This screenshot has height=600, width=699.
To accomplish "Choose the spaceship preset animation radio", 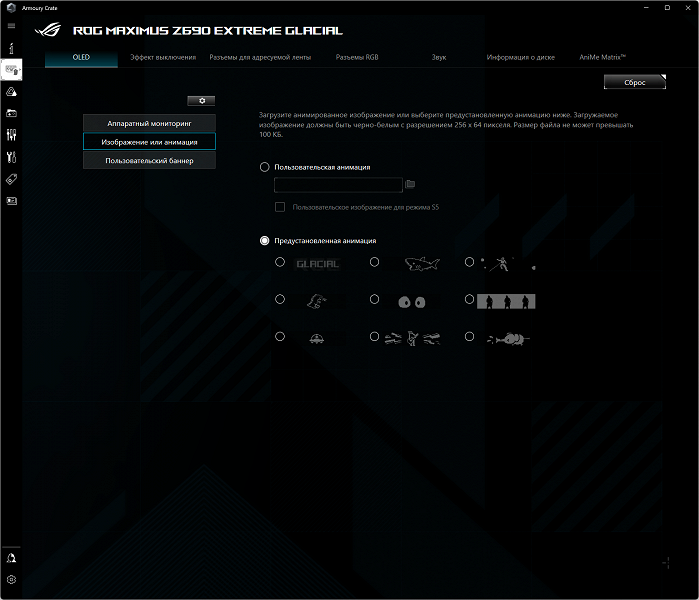I will (x=469, y=337).
